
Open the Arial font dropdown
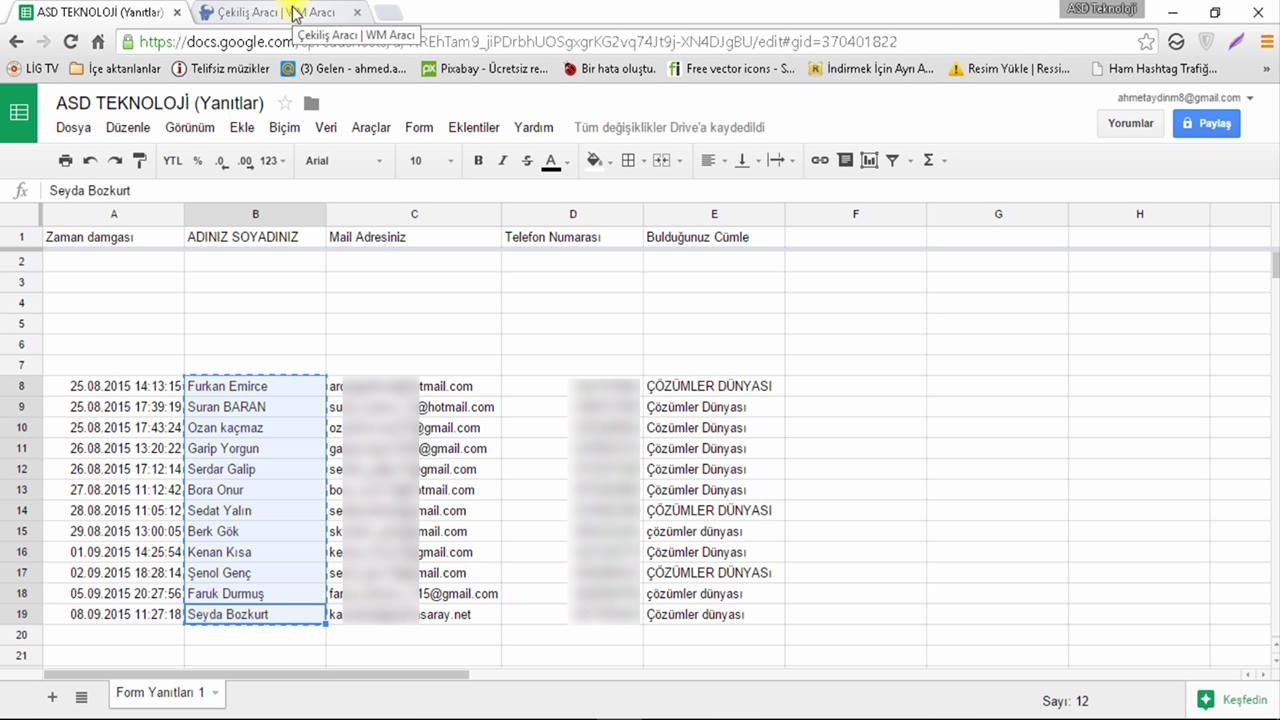pyautogui.click(x=344, y=160)
